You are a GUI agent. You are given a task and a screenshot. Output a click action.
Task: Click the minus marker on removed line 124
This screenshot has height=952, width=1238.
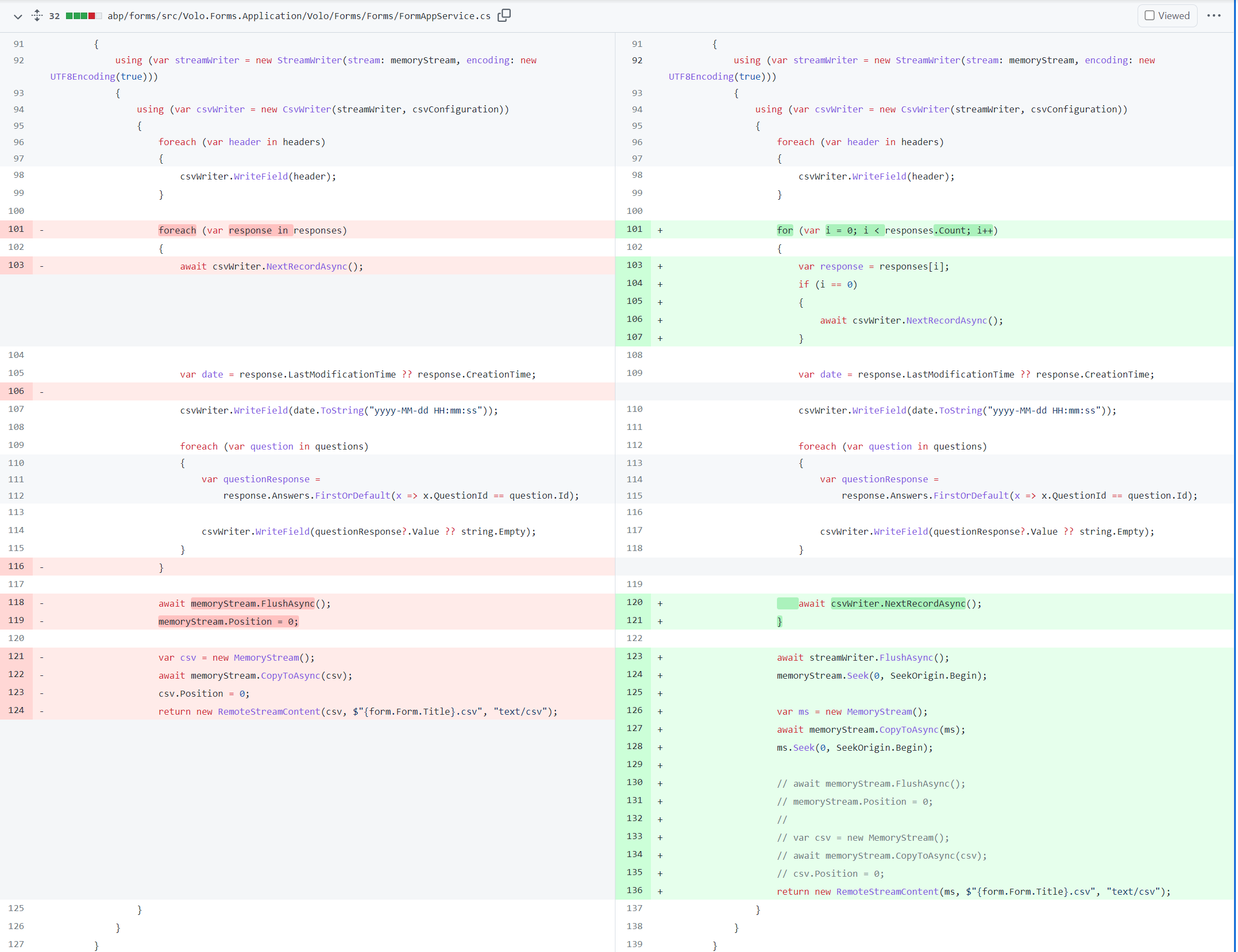pos(42,712)
